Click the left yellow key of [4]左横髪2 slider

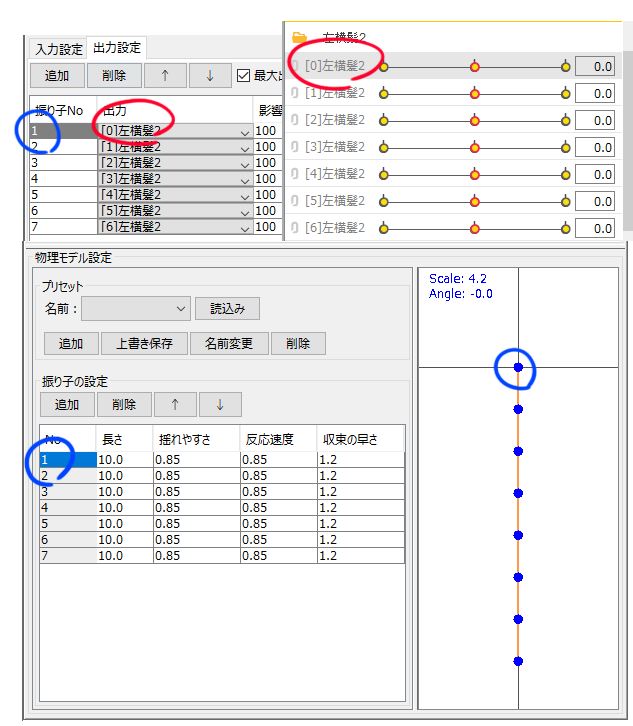pos(383,175)
